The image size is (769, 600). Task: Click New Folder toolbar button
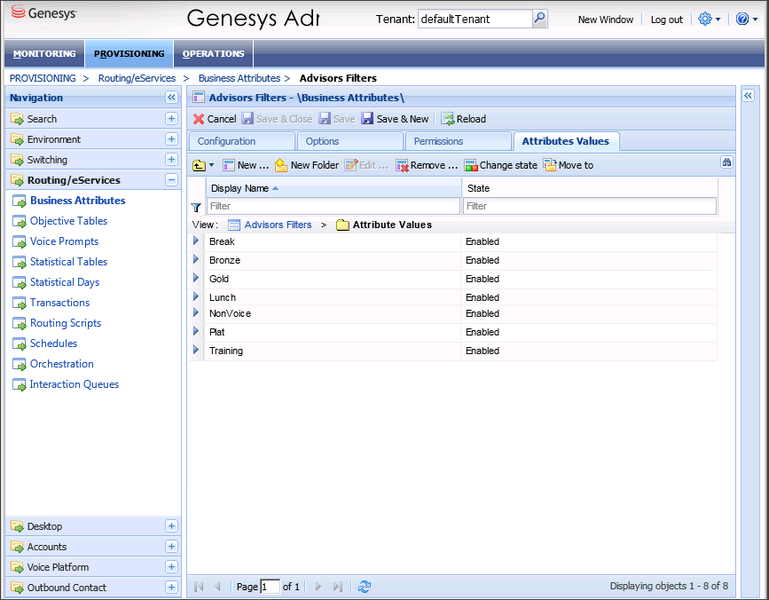click(x=307, y=165)
